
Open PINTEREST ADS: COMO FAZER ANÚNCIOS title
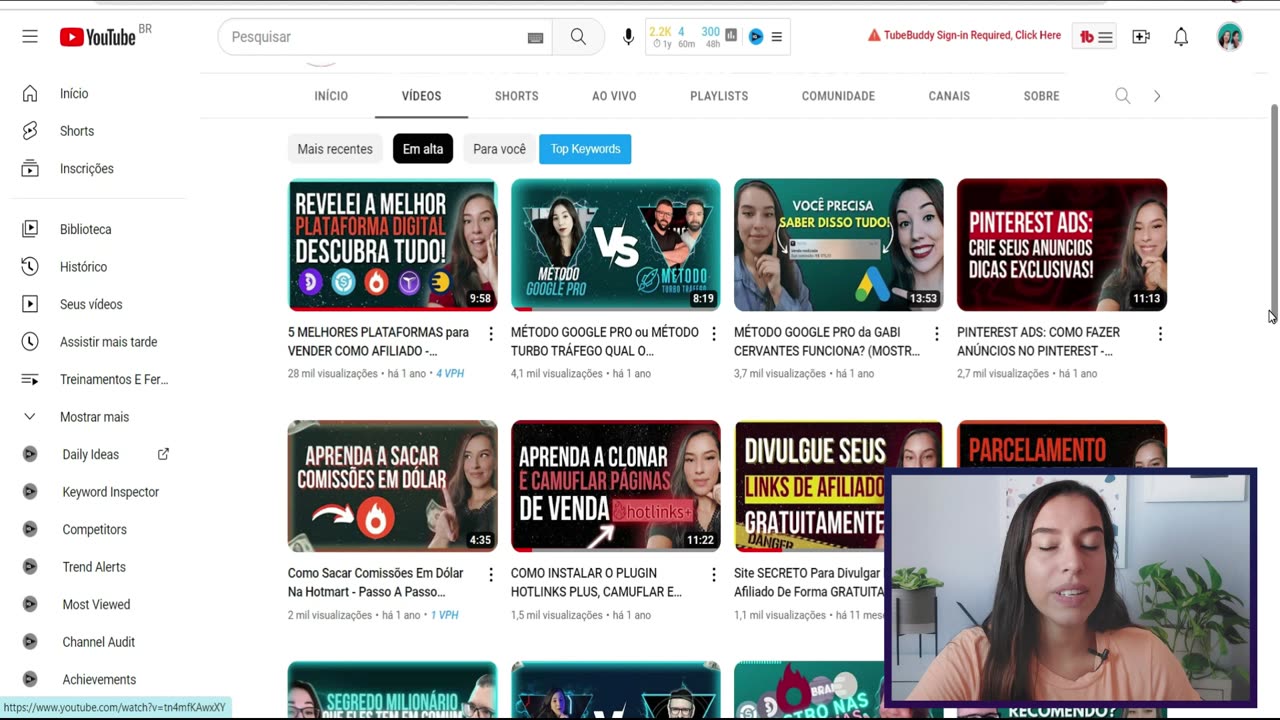click(x=1038, y=341)
